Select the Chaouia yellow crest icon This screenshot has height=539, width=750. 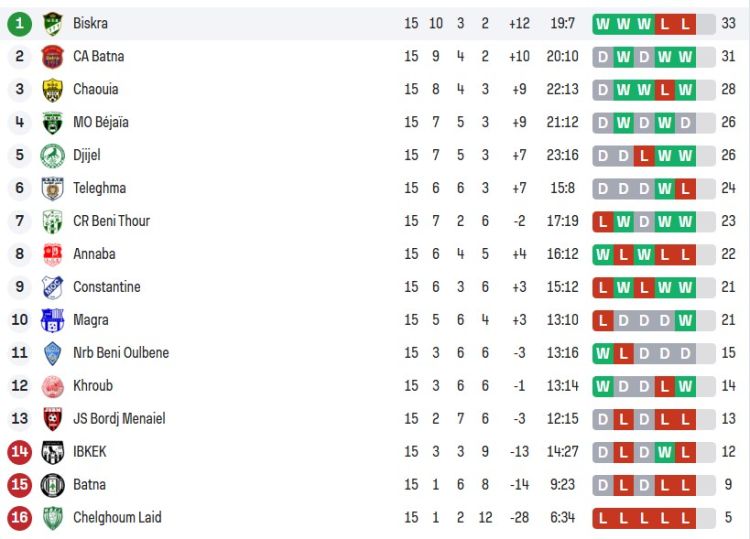pyautogui.click(x=53, y=89)
